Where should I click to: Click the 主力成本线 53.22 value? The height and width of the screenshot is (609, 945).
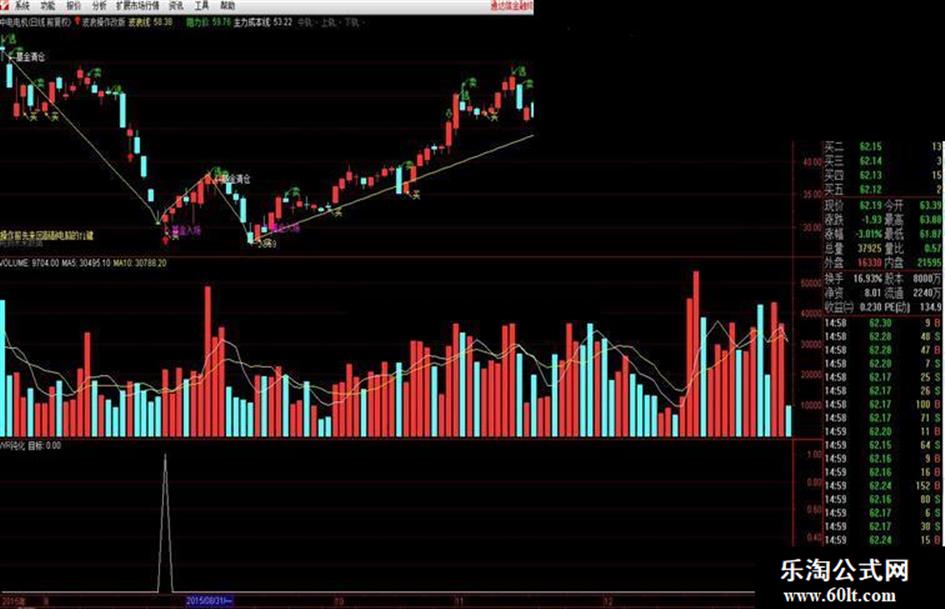click(x=263, y=22)
